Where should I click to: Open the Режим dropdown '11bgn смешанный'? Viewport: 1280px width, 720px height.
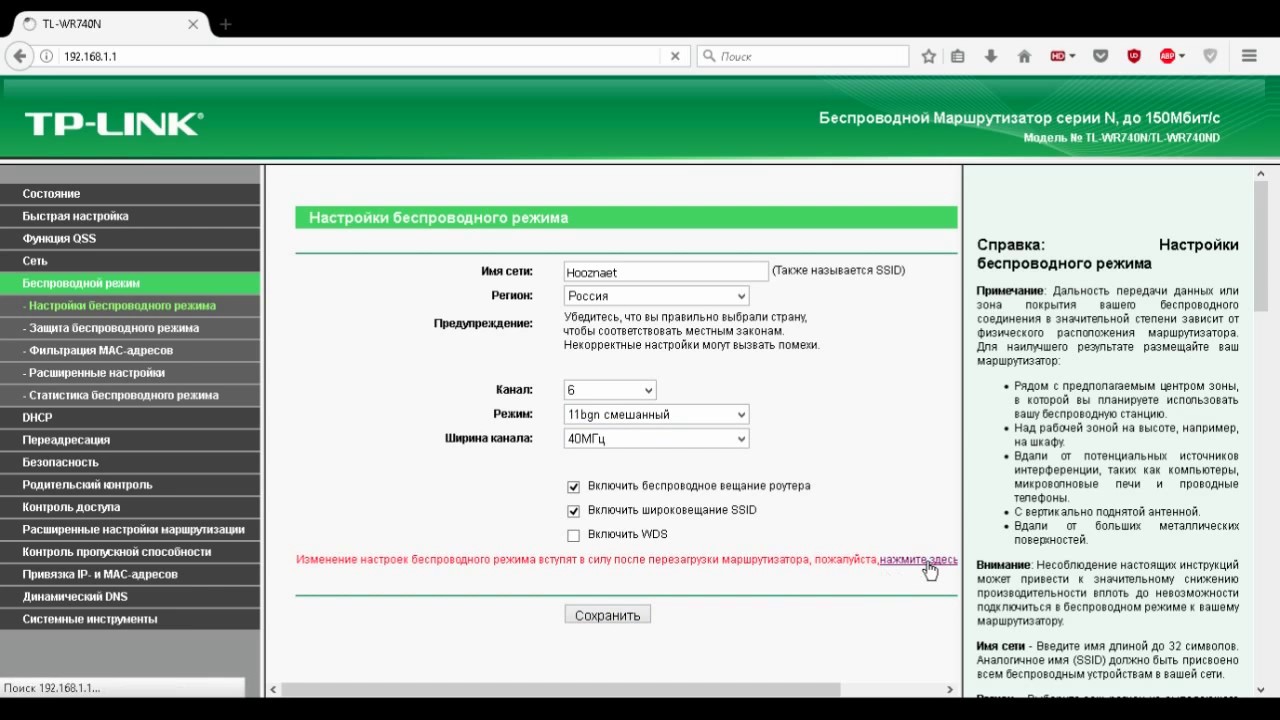(656, 414)
